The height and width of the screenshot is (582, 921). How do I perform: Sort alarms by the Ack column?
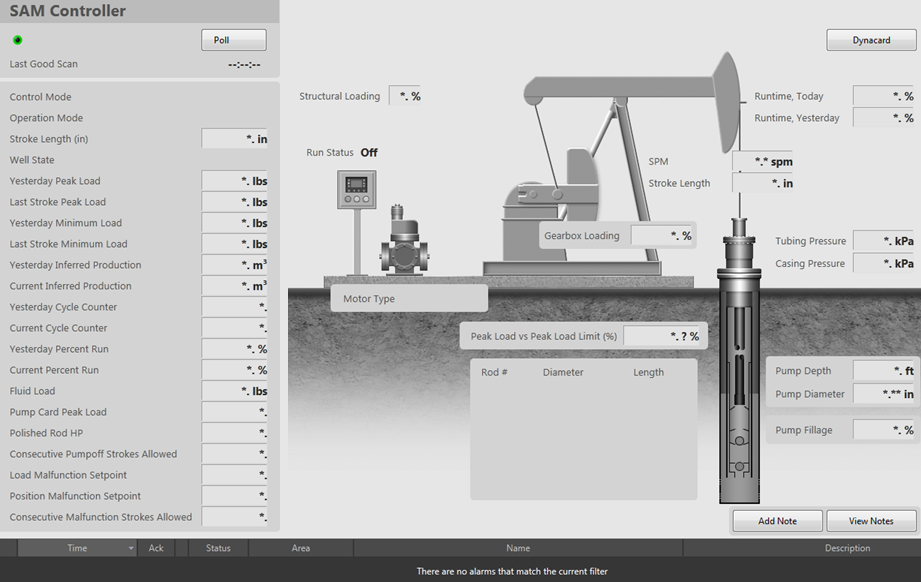coord(156,548)
